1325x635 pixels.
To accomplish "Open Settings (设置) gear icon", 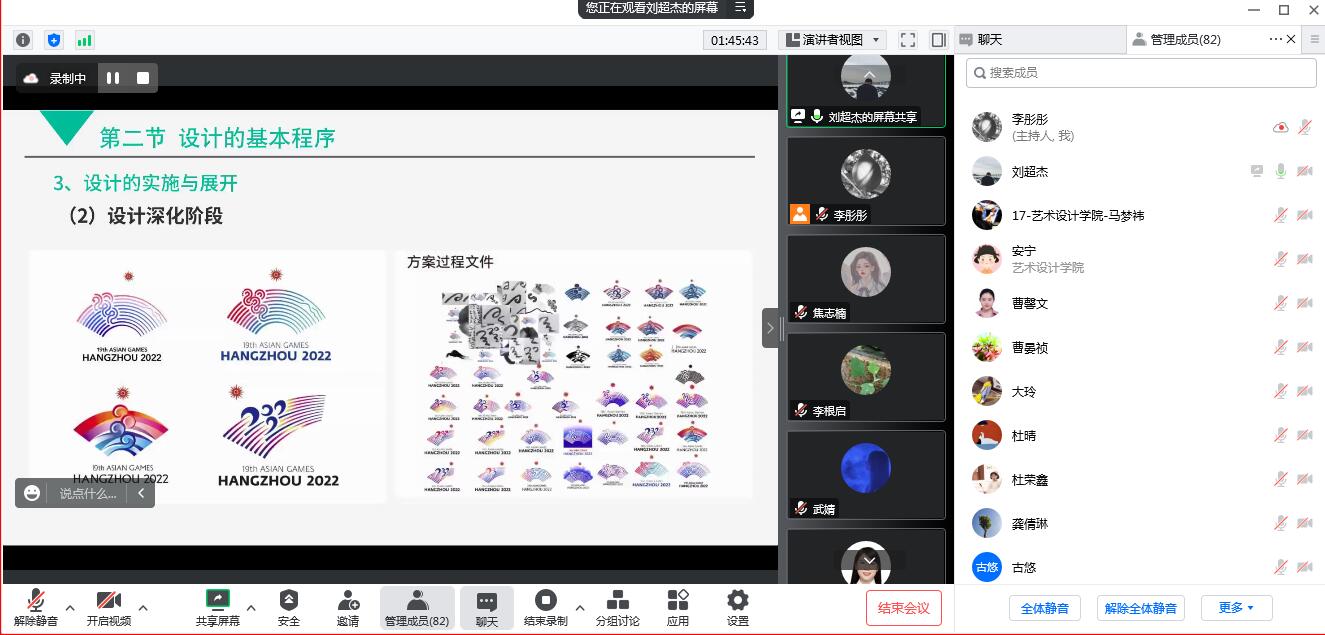I will (737, 600).
